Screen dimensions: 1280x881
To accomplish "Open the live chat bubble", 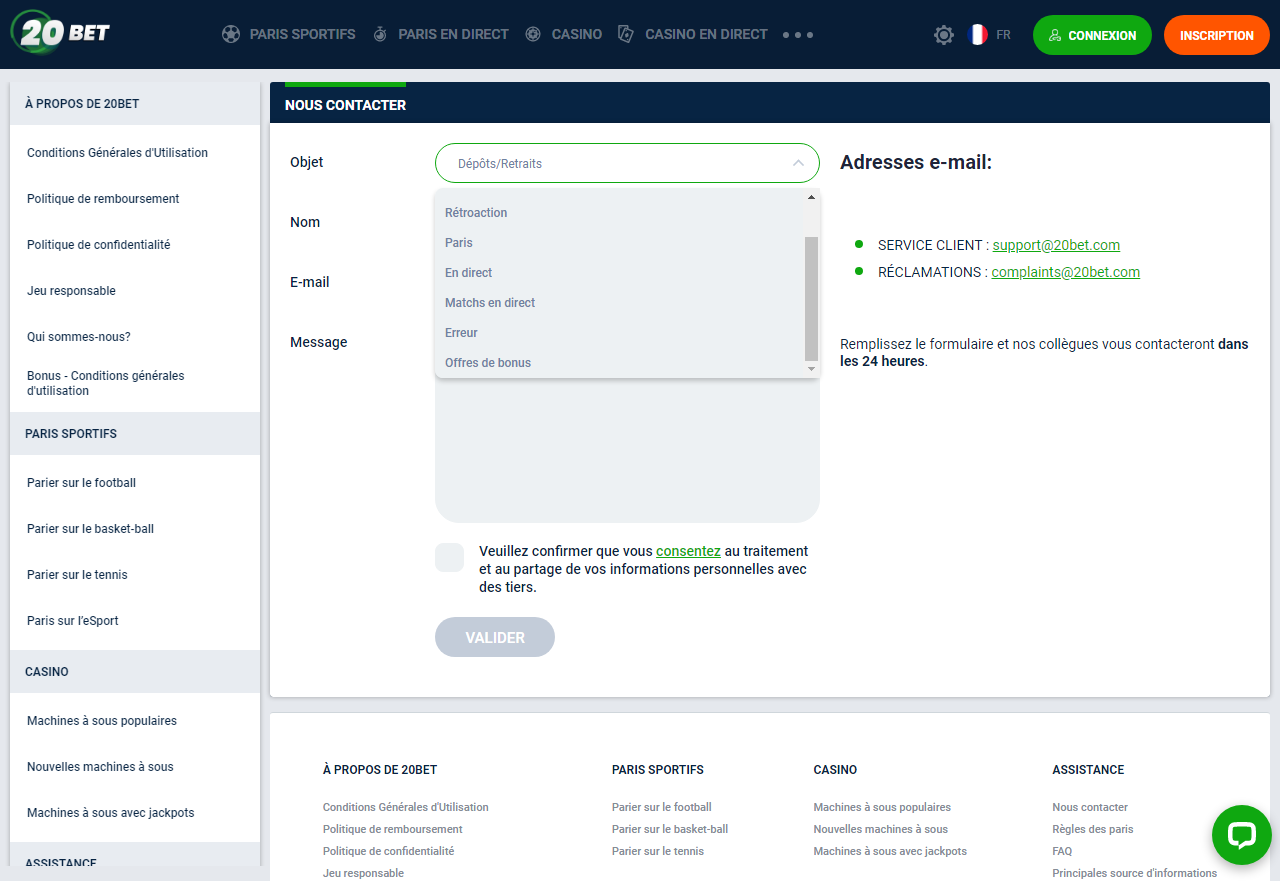I will [1241, 835].
